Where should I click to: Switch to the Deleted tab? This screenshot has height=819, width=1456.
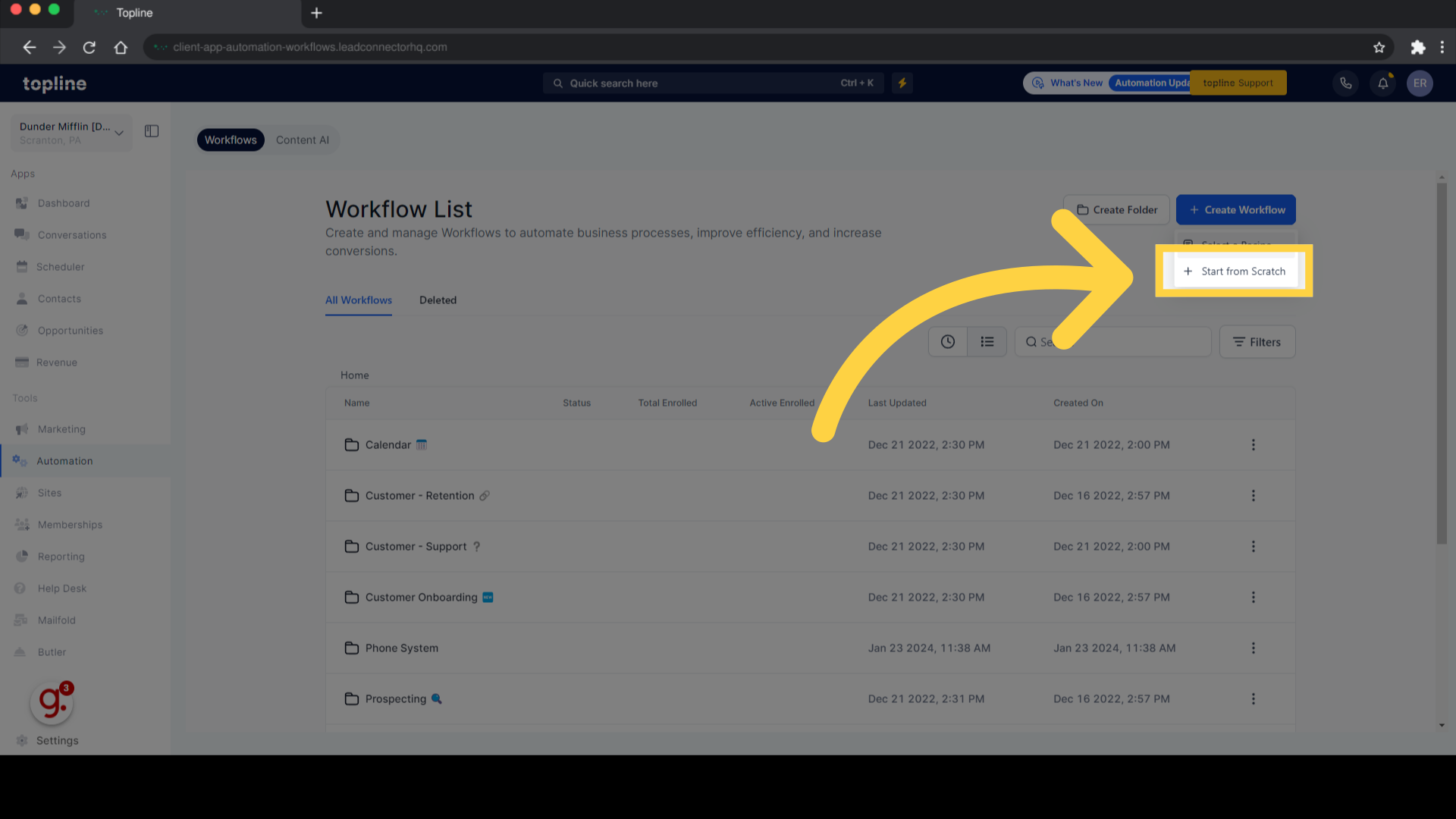[x=438, y=300]
